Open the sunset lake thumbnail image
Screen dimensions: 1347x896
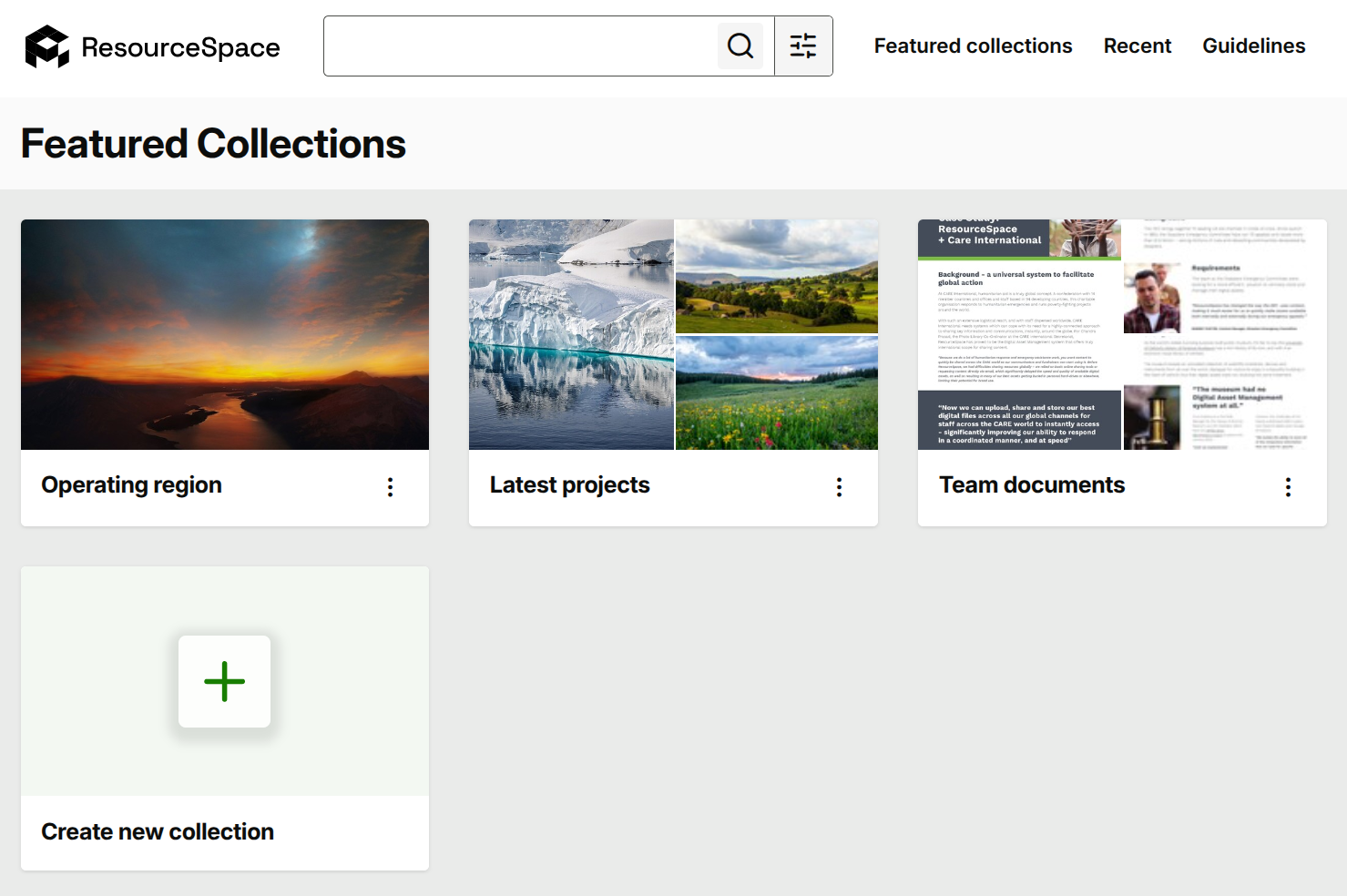(225, 334)
